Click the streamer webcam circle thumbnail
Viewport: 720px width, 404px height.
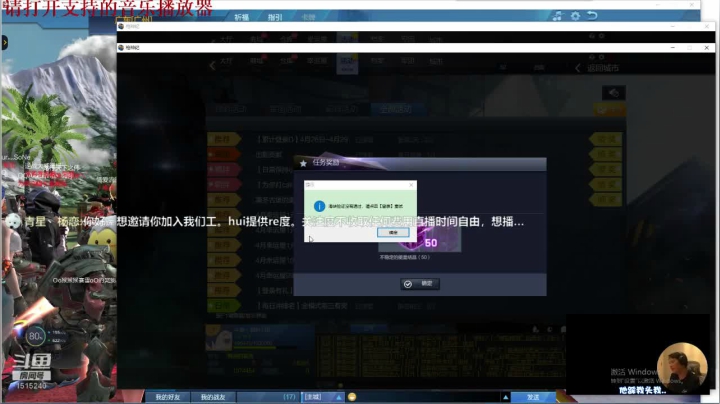(682, 367)
